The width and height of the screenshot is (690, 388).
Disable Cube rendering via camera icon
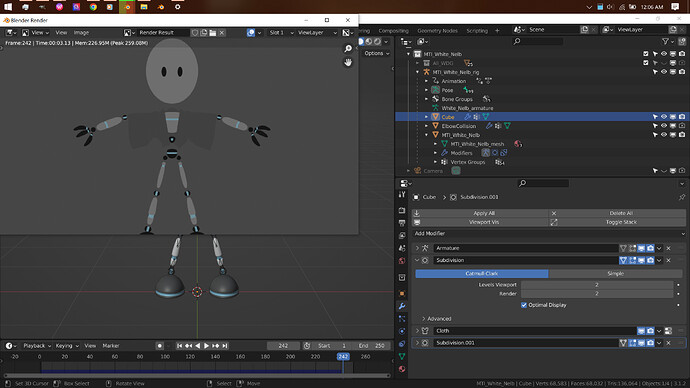(682, 117)
